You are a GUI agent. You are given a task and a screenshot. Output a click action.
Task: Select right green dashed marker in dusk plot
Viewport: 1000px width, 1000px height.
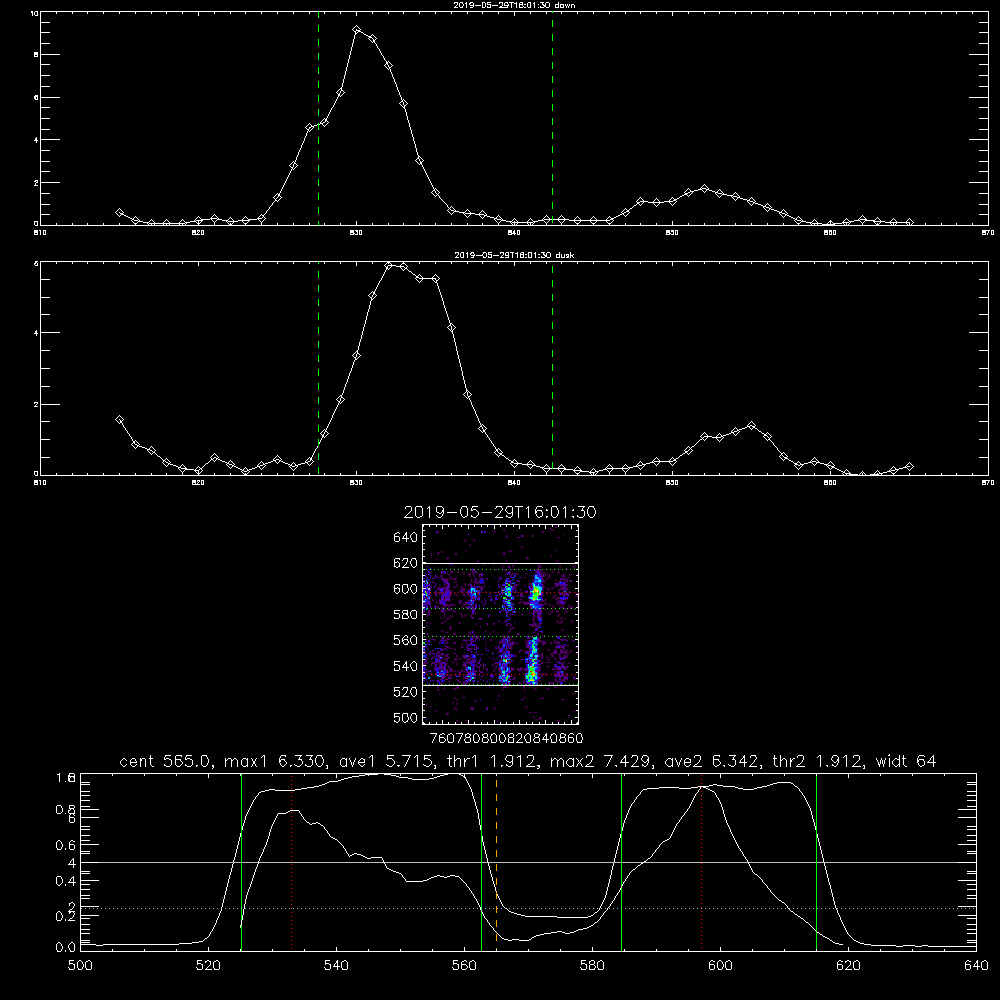tap(552, 369)
